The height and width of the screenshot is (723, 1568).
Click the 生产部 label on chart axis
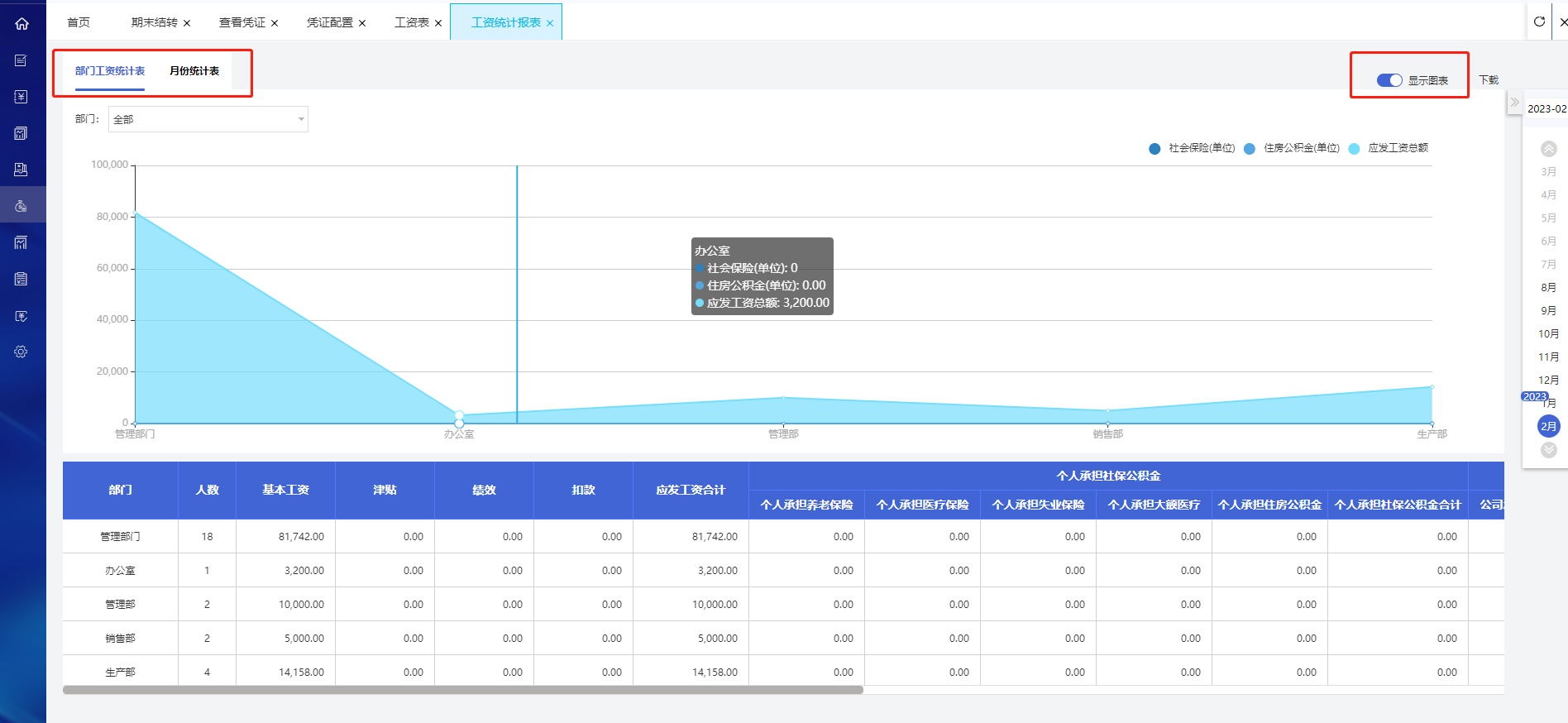pyautogui.click(x=1432, y=434)
